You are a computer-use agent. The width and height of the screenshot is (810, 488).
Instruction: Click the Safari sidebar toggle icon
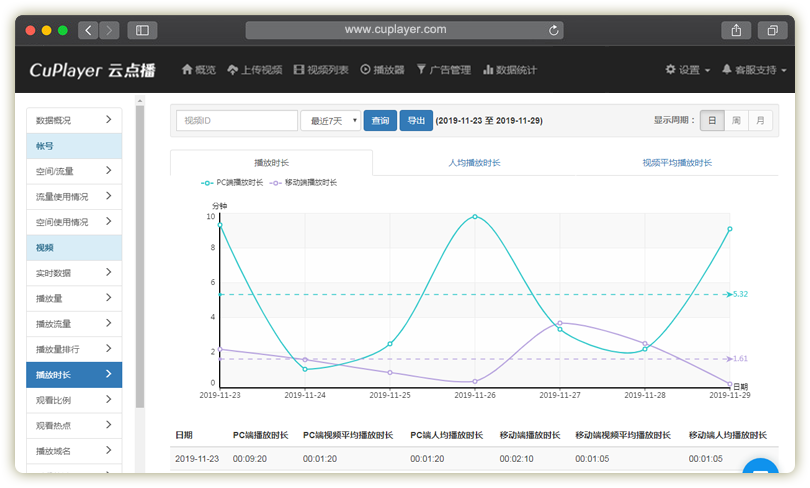click(x=141, y=30)
